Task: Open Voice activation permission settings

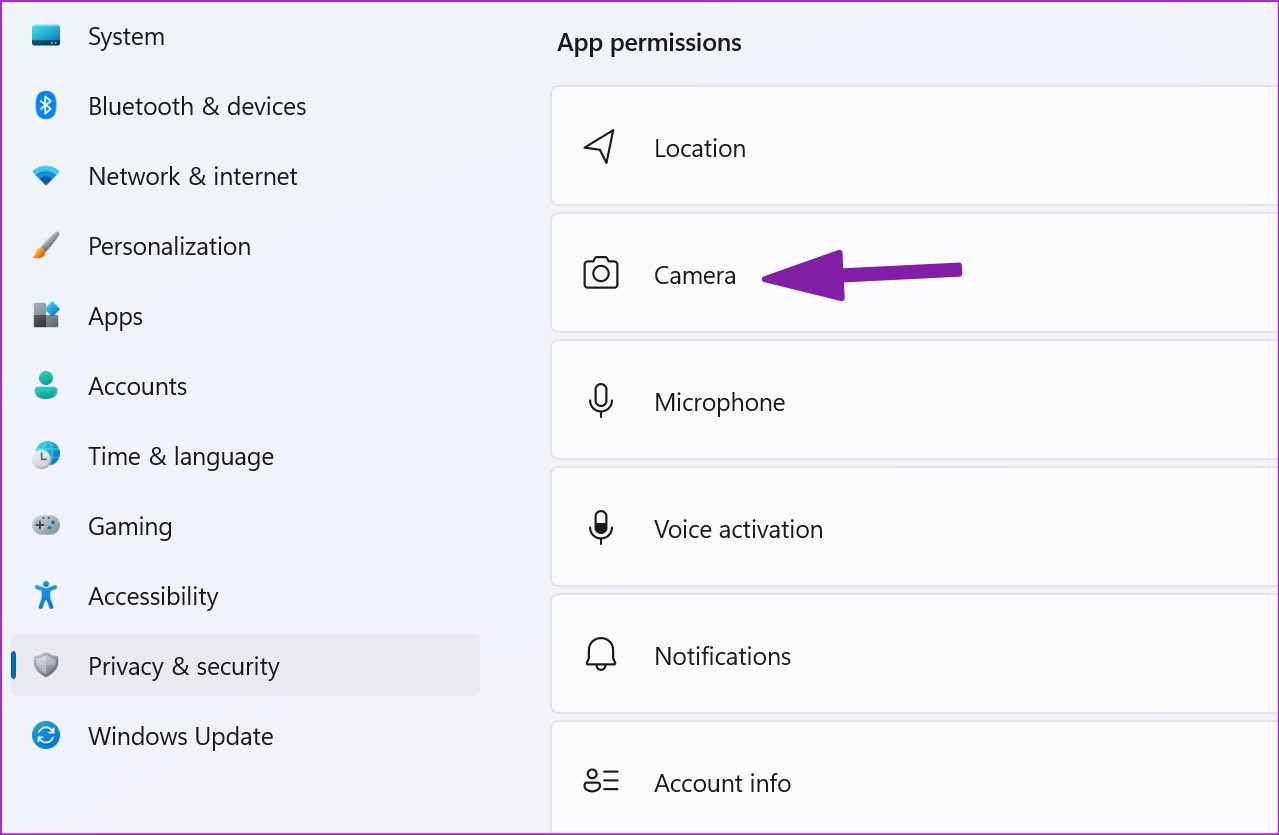Action: (914, 527)
